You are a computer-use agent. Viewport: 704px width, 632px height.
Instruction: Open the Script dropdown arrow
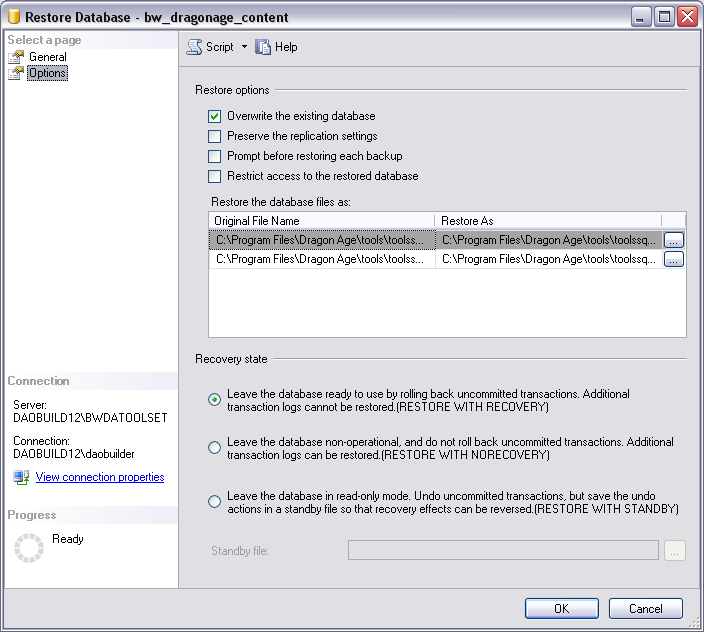click(x=244, y=47)
